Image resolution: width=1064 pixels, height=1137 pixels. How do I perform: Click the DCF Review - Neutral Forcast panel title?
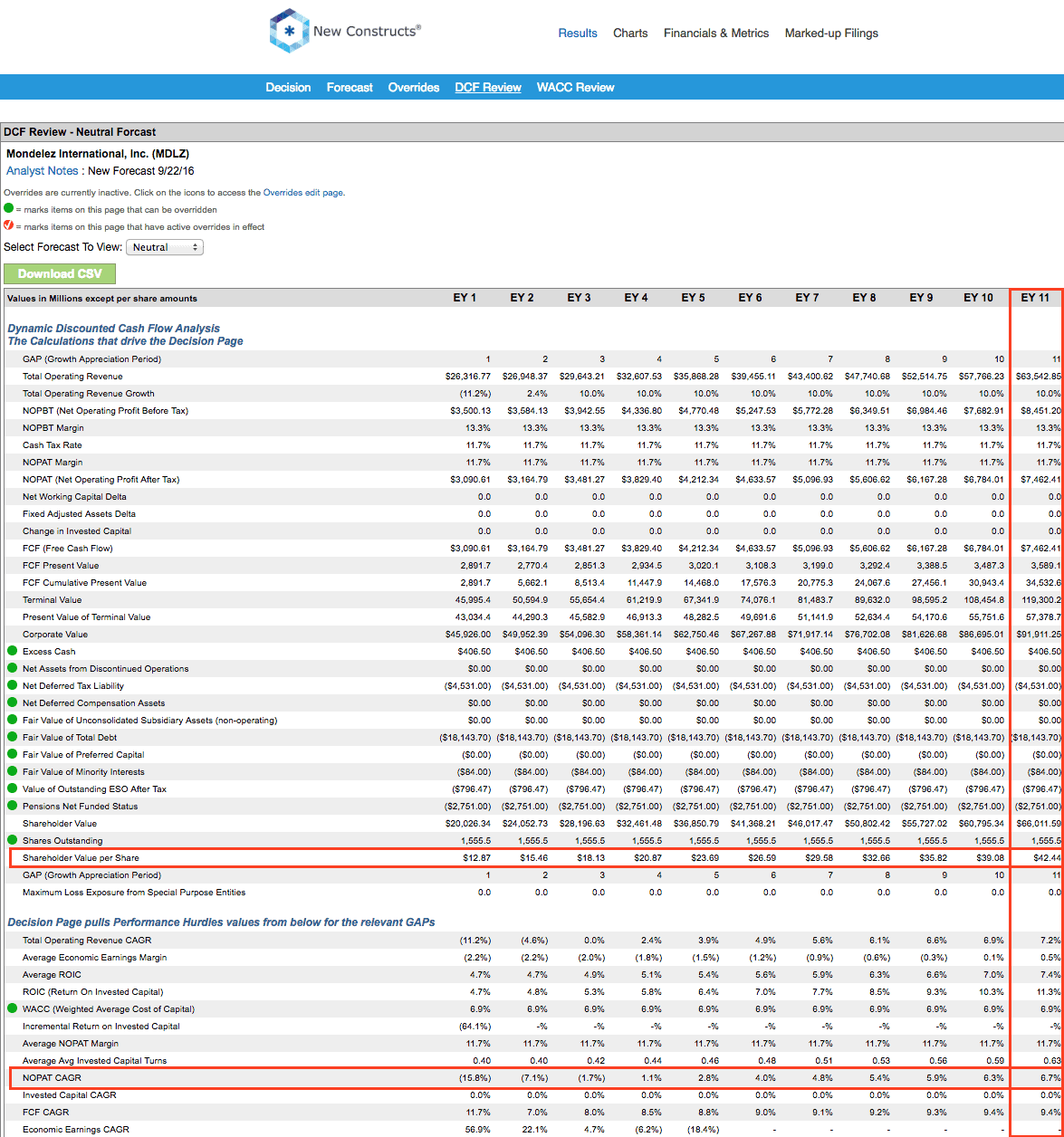(80, 132)
